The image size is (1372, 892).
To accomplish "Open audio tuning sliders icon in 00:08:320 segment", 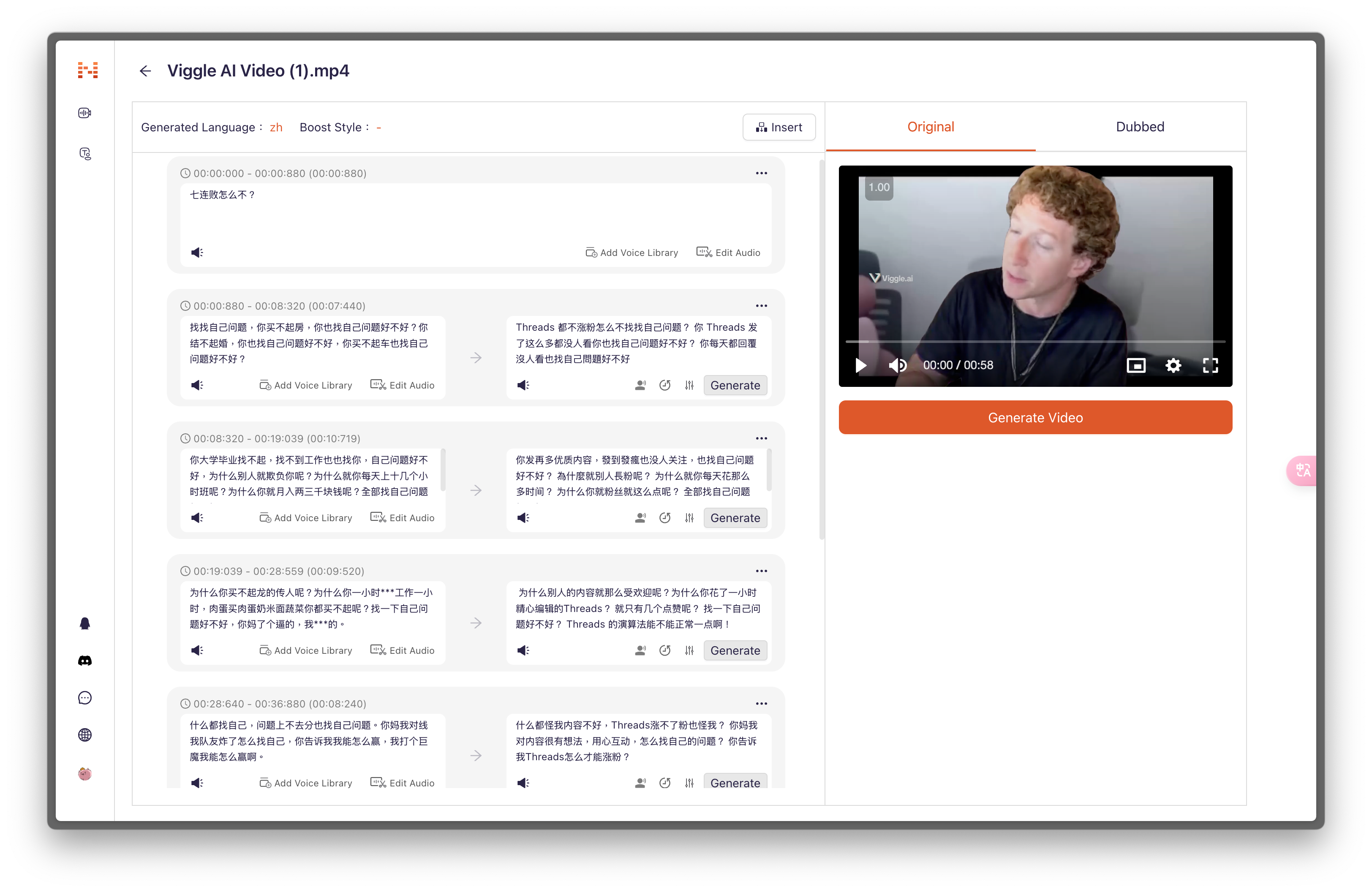I will [689, 517].
